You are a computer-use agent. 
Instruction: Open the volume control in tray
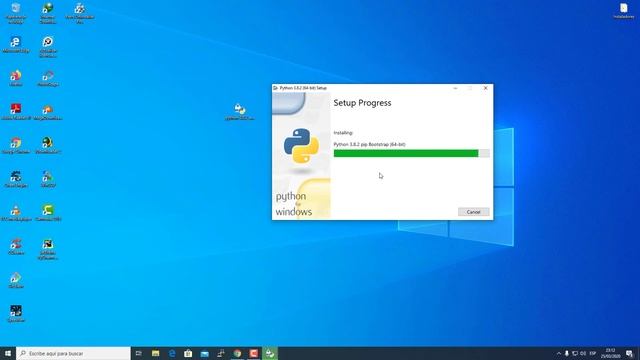point(583,353)
